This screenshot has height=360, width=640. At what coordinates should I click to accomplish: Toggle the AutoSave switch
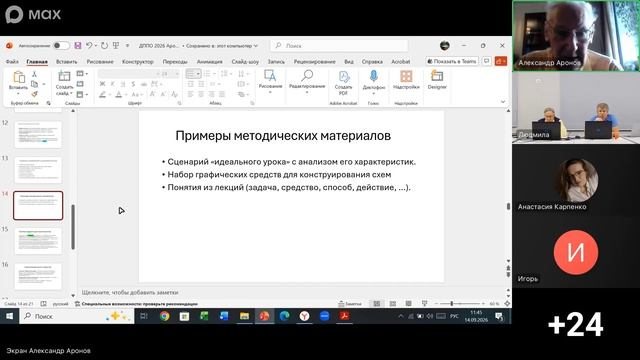61,46
